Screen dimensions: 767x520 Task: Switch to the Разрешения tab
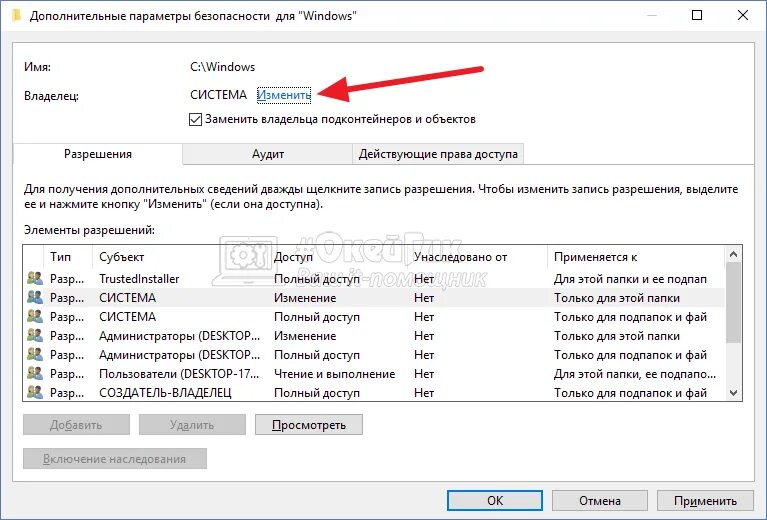pos(98,154)
